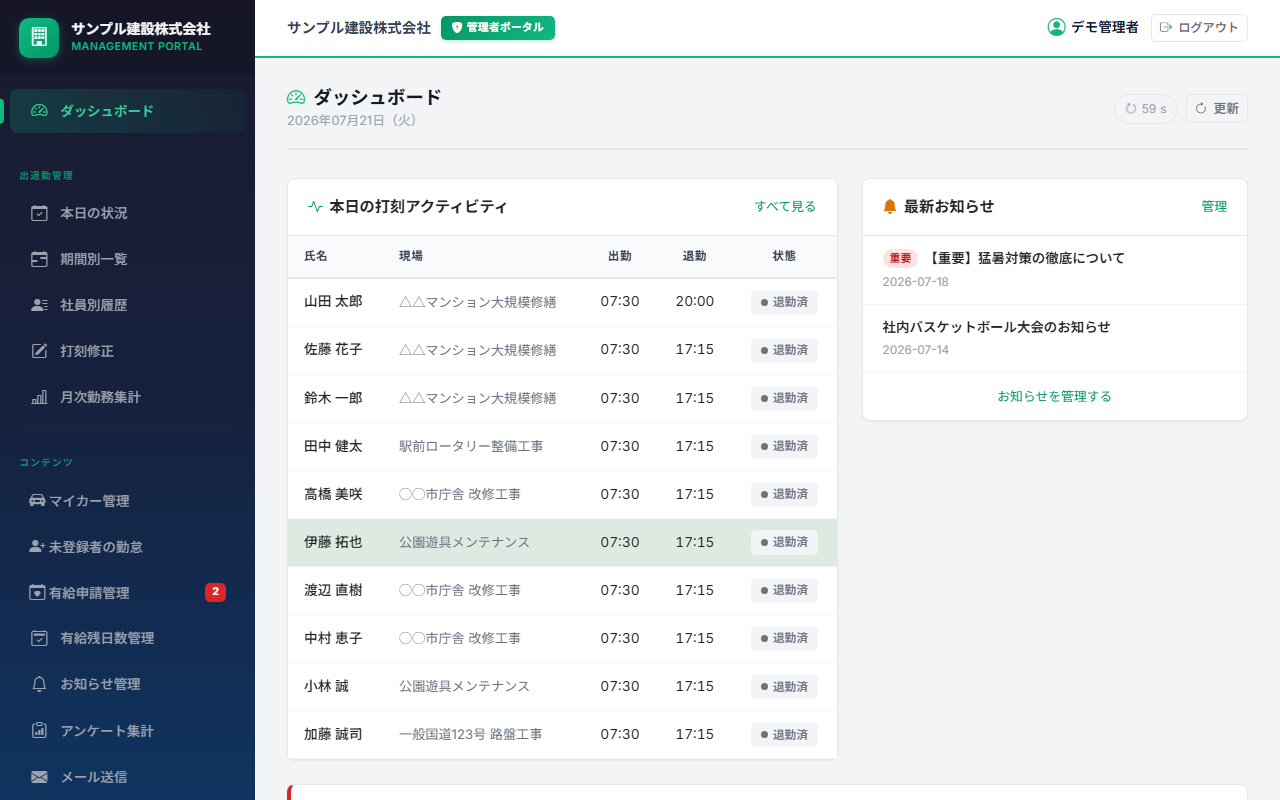Viewport: 1280px width, 800px height.
Task: Click 駅前ロータリー整備工事 site cell
Action: (471, 446)
